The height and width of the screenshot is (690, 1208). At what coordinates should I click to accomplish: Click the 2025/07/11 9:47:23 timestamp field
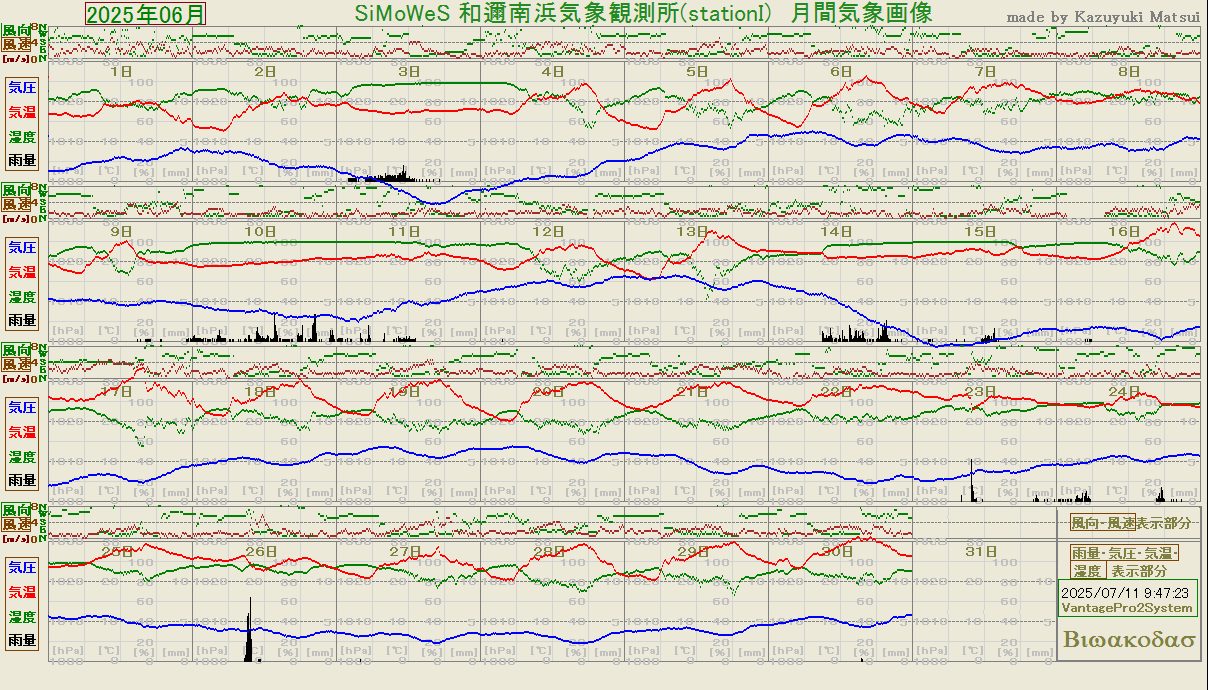pyautogui.click(x=1124, y=593)
